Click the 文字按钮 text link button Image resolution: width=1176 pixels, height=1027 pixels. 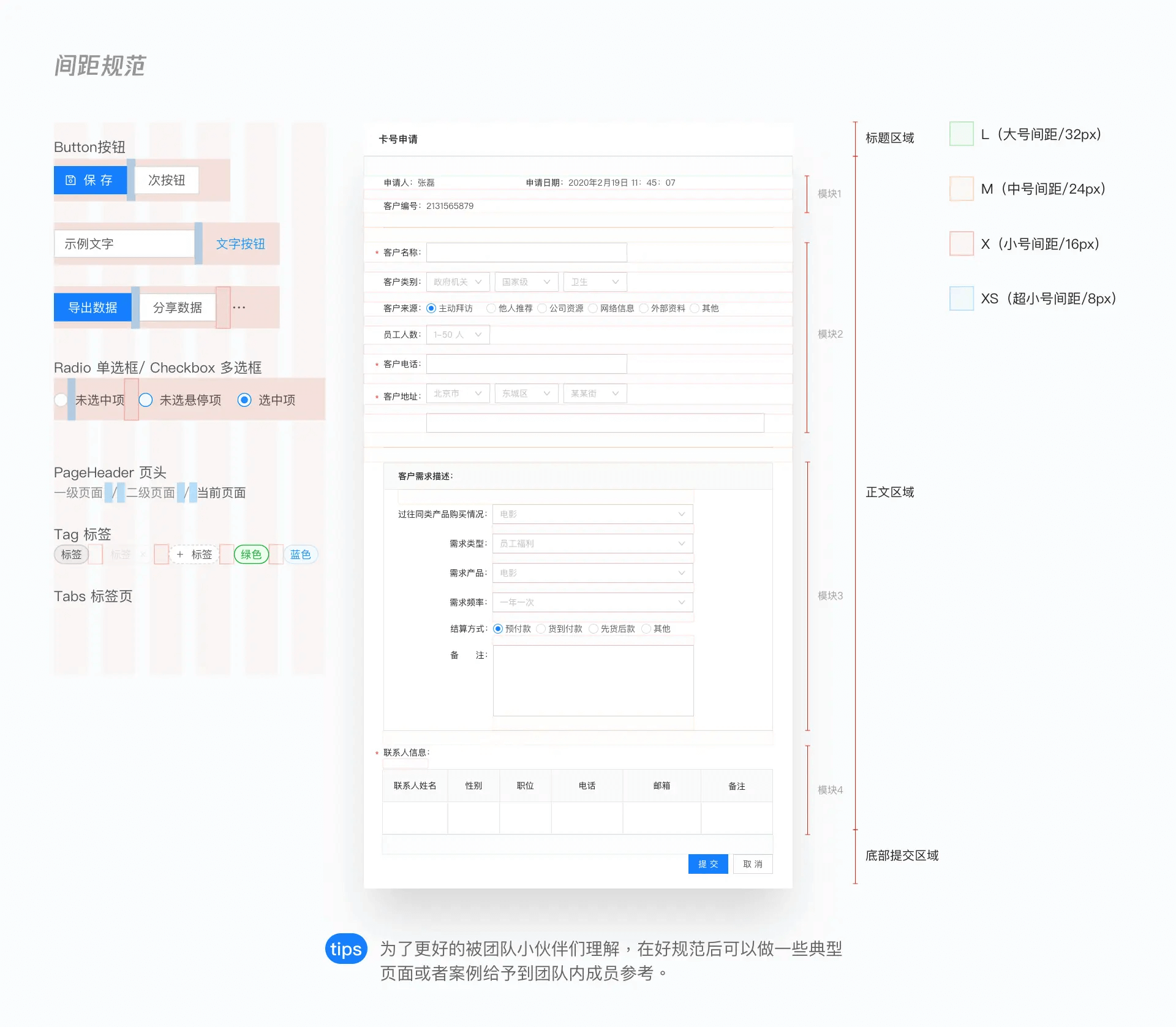pos(240,244)
